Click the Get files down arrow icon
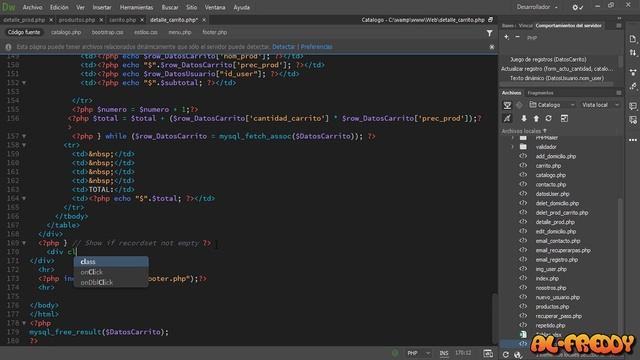The image size is (640, 360). pyautogui.click(x=524, y=118)
